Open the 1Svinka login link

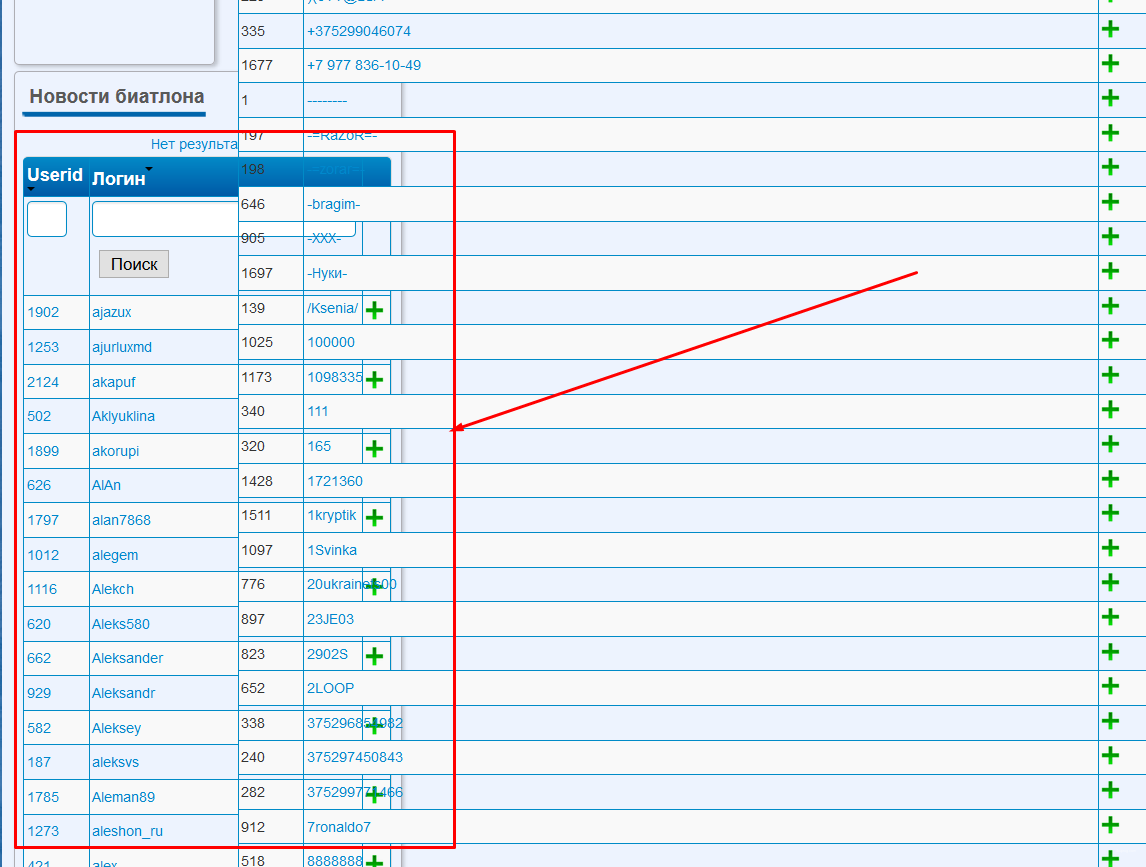click(332, 550)
